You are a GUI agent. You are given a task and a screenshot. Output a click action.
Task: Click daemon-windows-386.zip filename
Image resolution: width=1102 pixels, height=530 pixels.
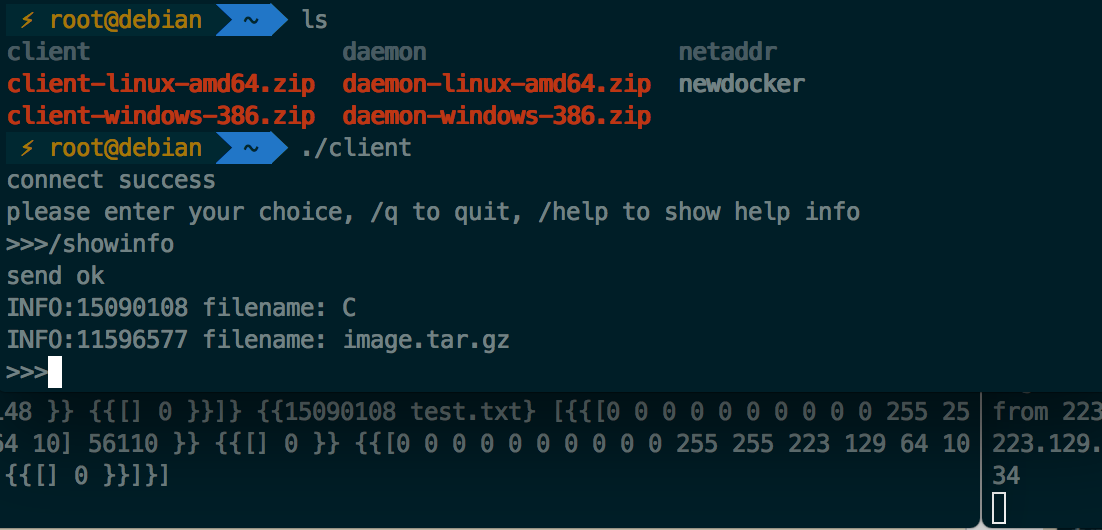497,116
